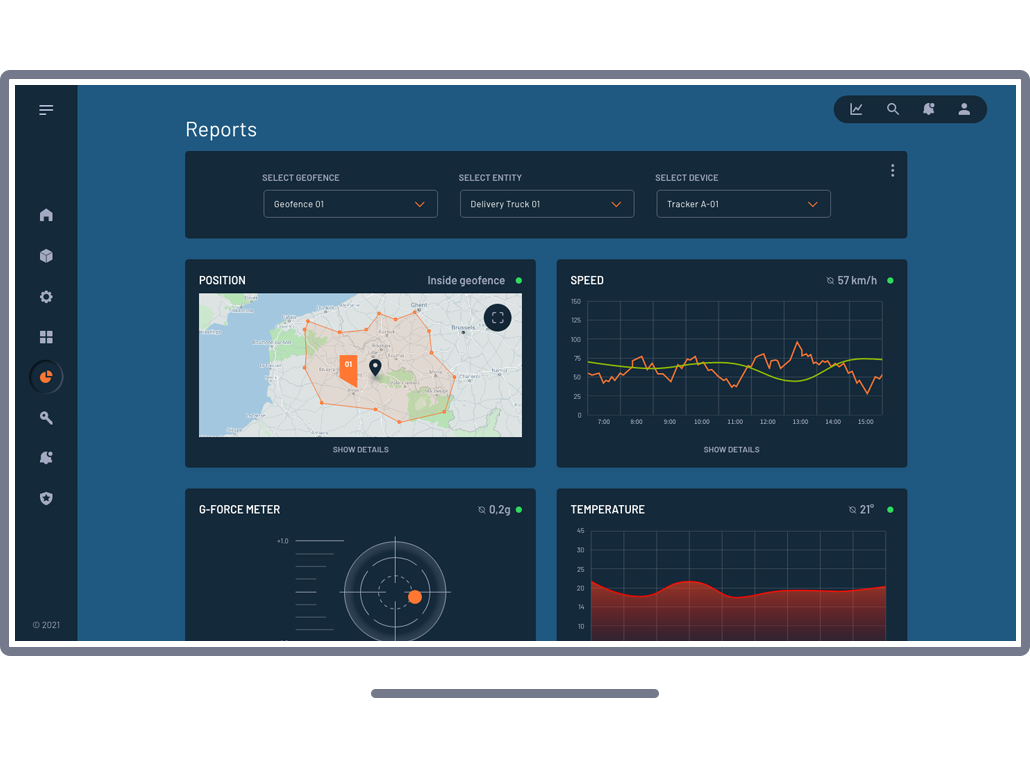Click Show Details under Position map
Viewport: 1030px width, 768px height.
360,450
